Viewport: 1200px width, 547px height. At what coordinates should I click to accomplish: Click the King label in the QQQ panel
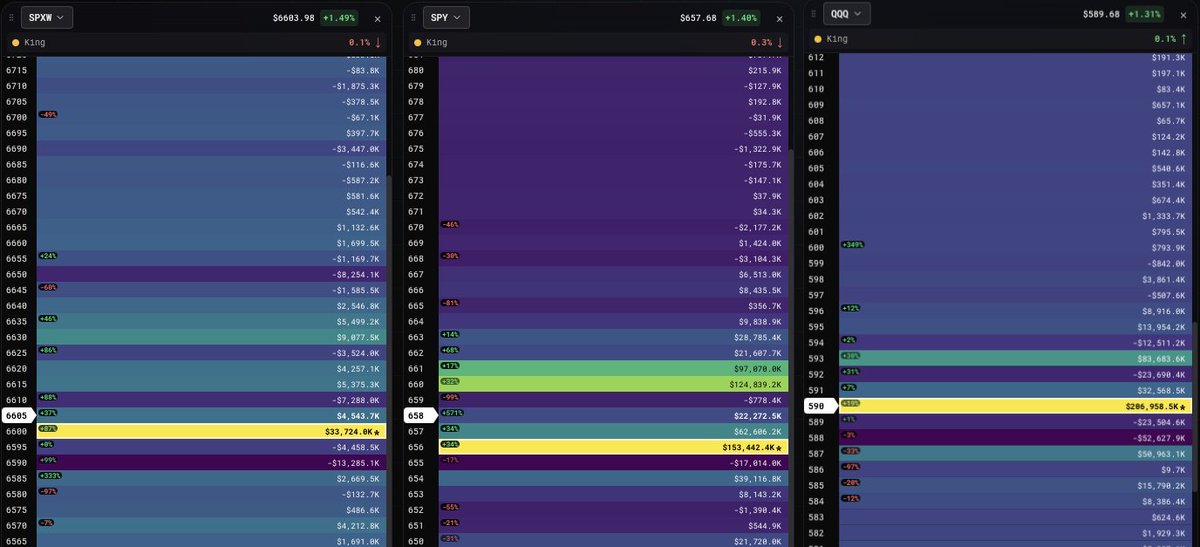pyautogui.click(x=838, y=39)
